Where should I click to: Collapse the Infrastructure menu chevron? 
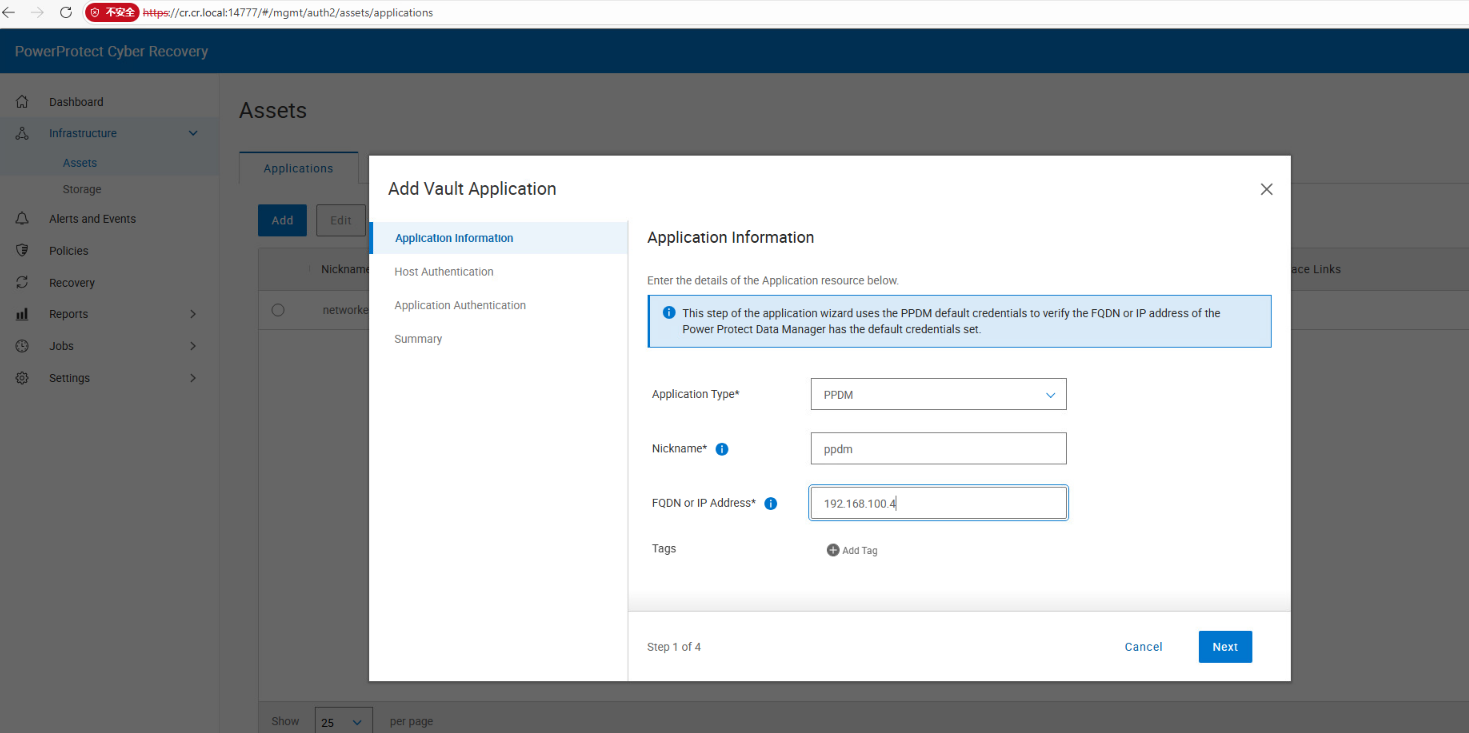click(193, 133)
